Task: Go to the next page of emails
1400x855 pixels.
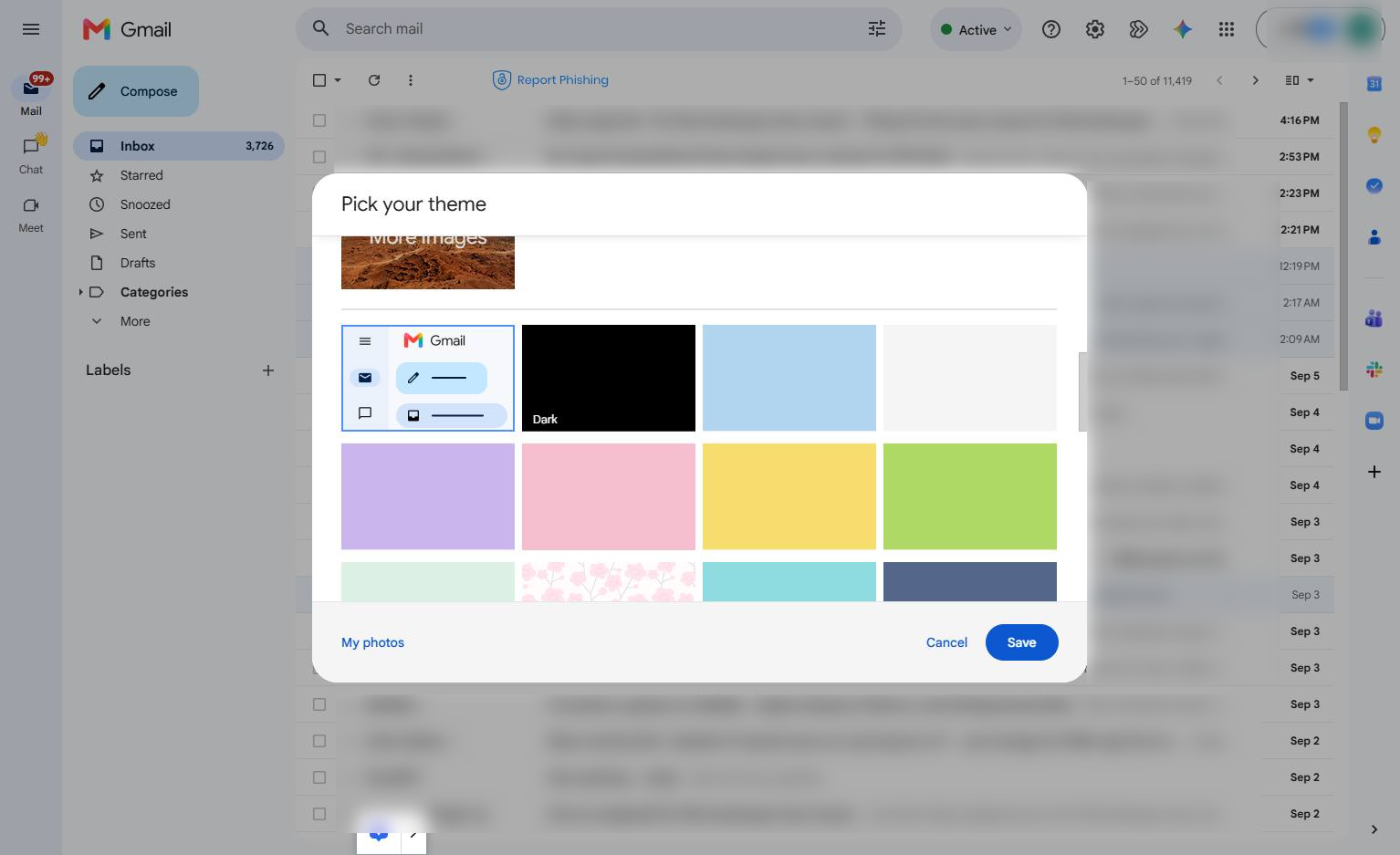Action: [x=1256, y=80]
